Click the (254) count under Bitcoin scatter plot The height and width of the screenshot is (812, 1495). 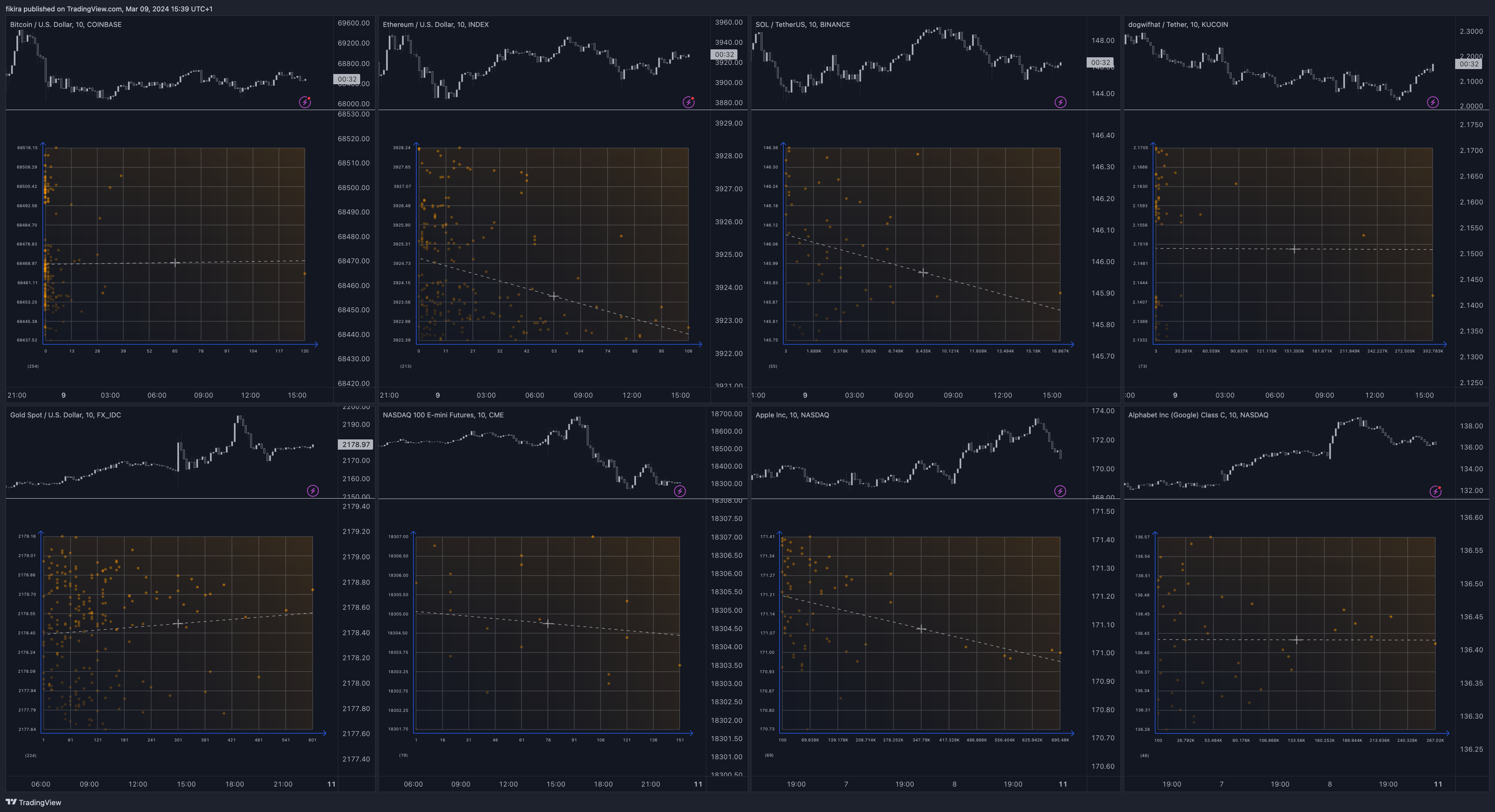coord(33,366)
